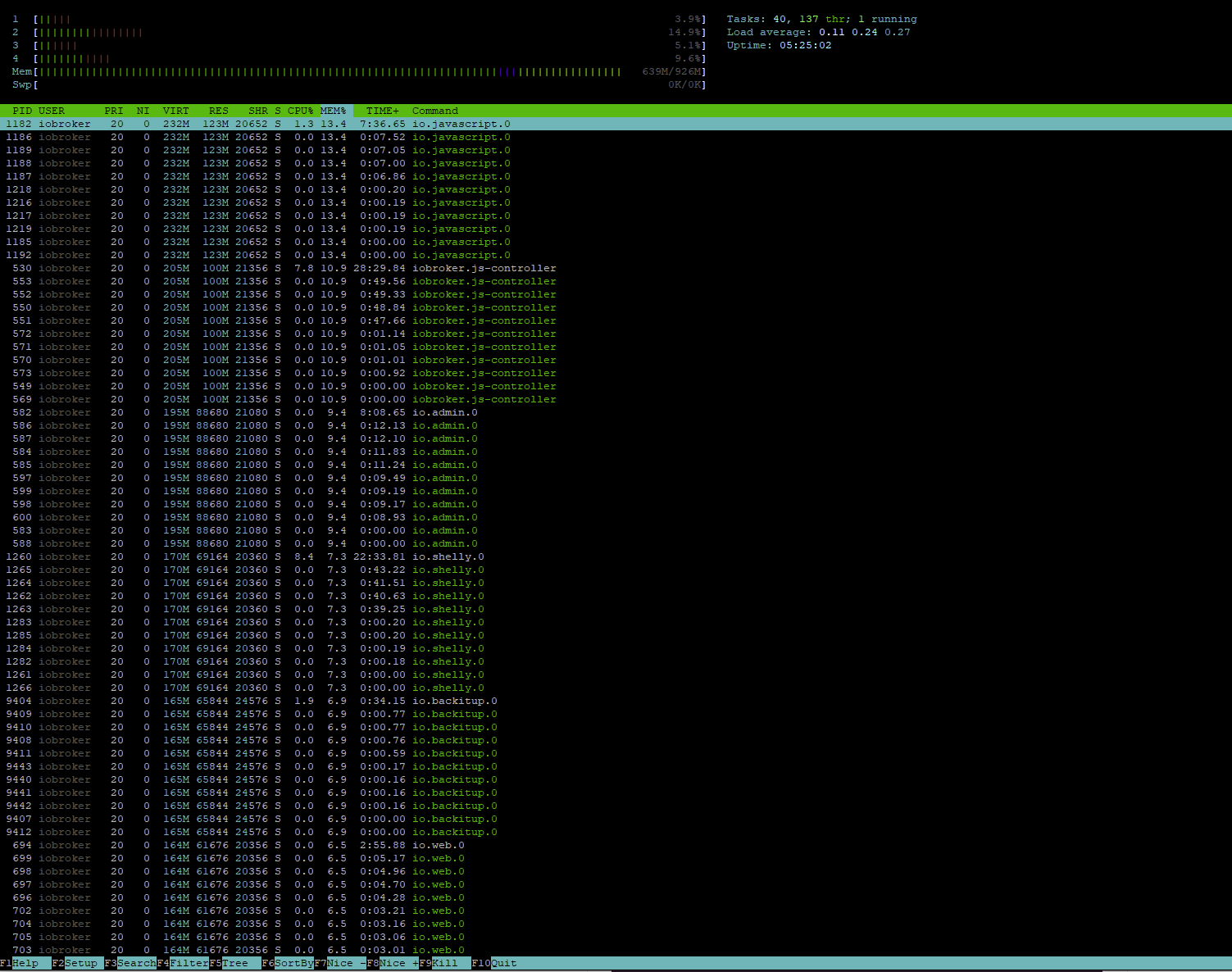Sort by the PRI column header
This screenshot has height=972, width=1232.
tap(114, 111)
